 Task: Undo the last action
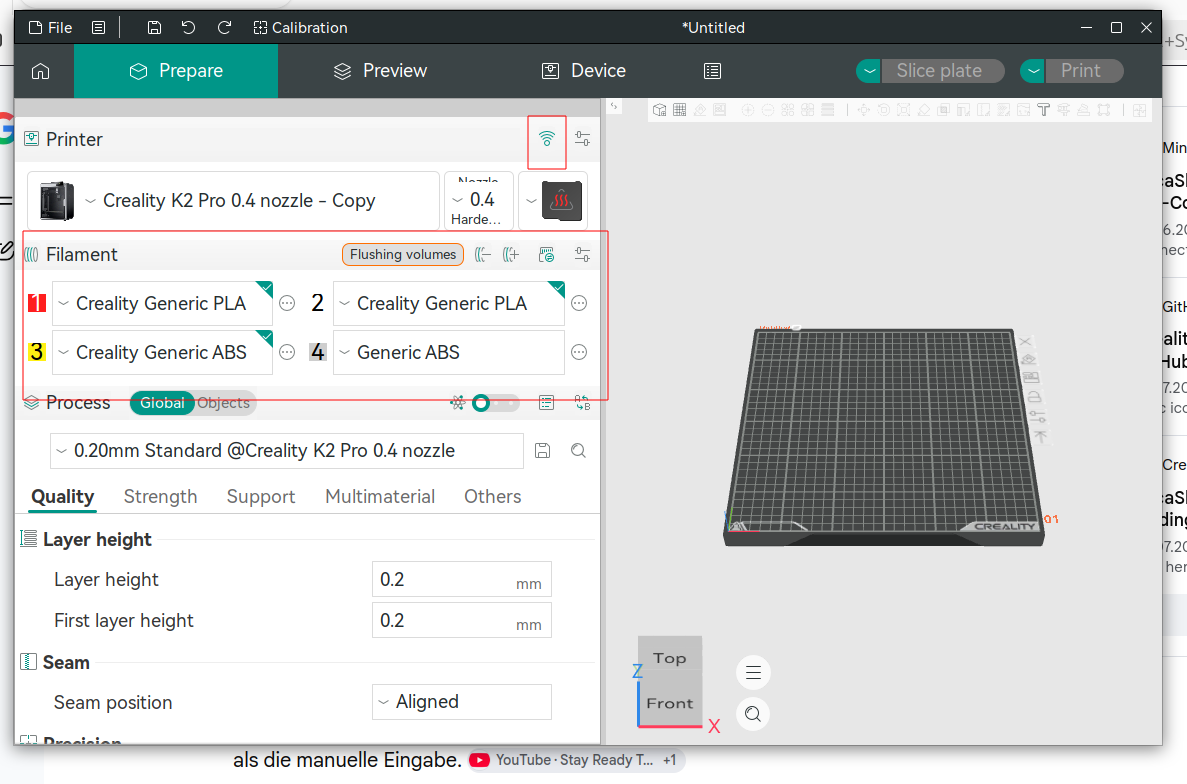click(x=188, y=28)
